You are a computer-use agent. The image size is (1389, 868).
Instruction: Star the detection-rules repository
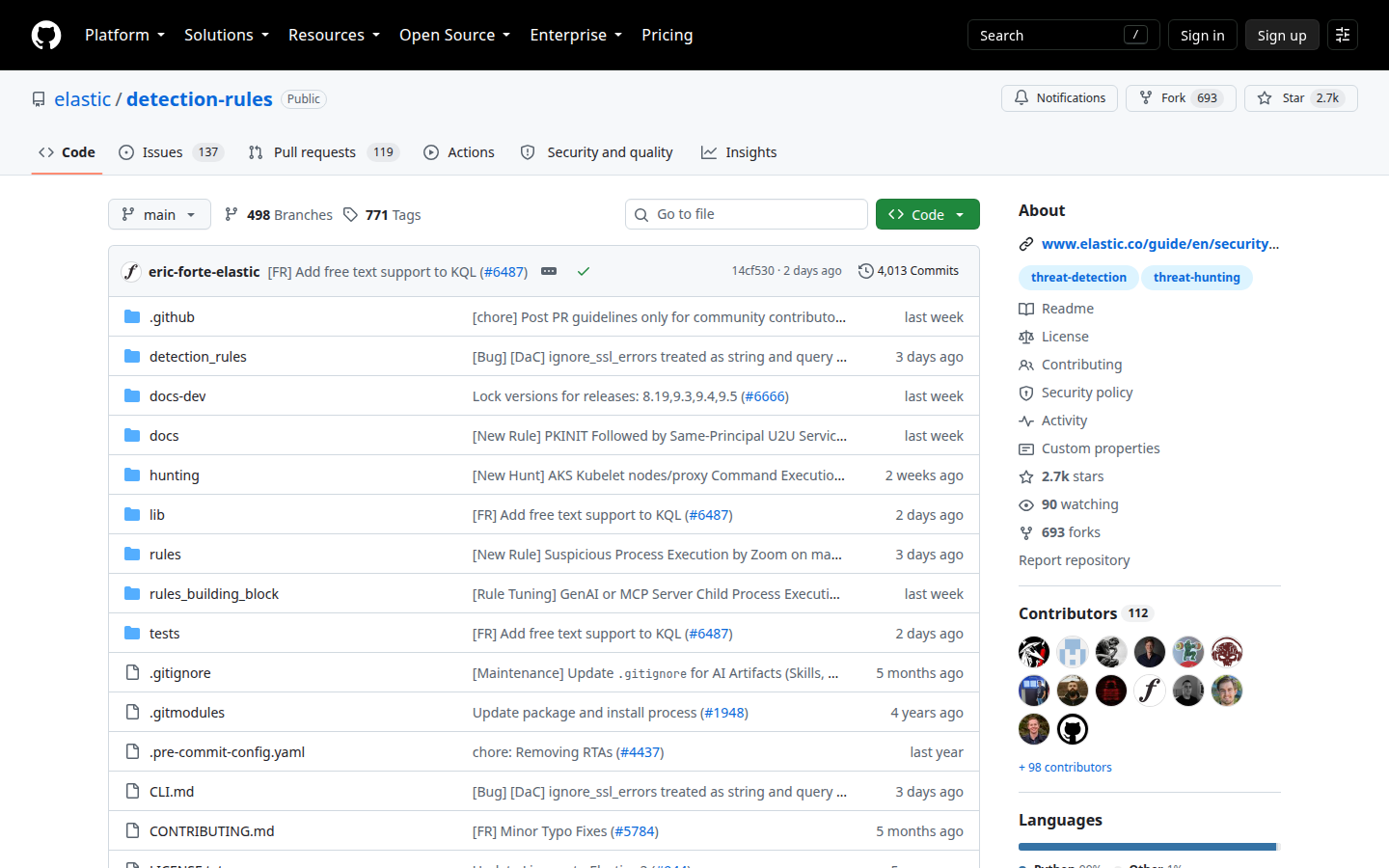pyautogui.click(x=1301, y=98)
